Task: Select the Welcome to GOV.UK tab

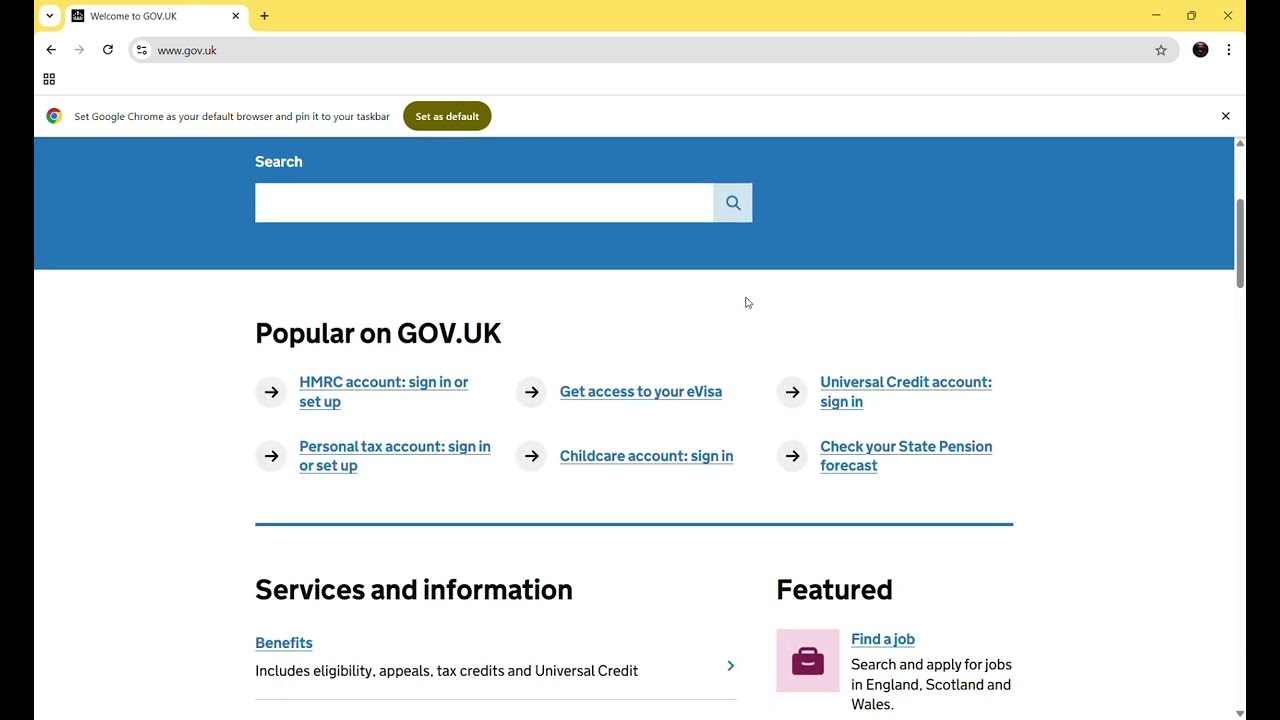Action: tap(155, 16)
